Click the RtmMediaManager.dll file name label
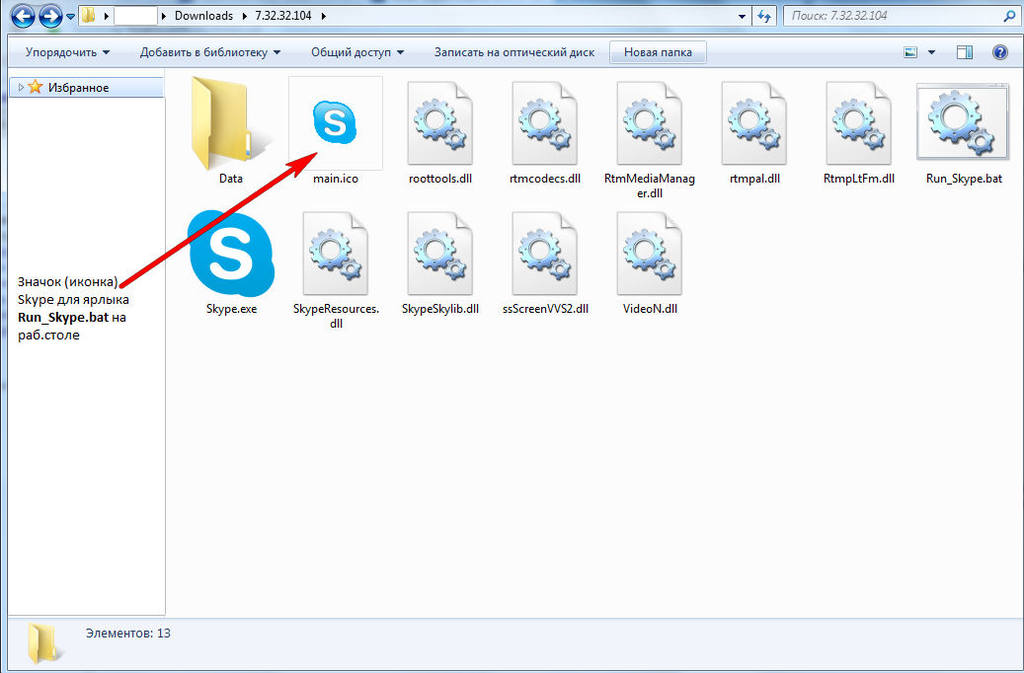Image resolution: width=1024 pixels, height=673 pixels. pos(649,185)
